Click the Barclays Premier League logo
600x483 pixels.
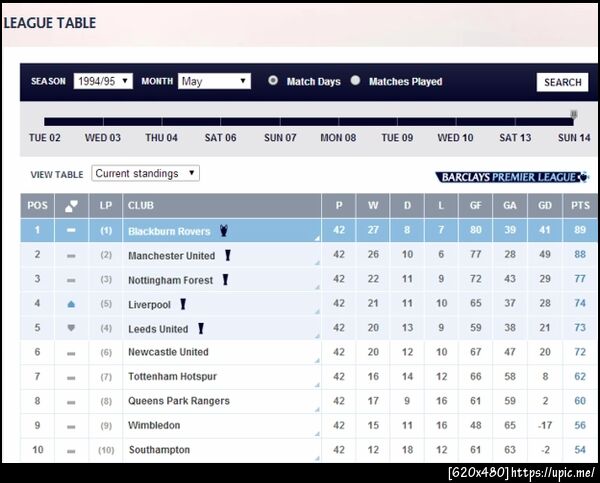511,177
